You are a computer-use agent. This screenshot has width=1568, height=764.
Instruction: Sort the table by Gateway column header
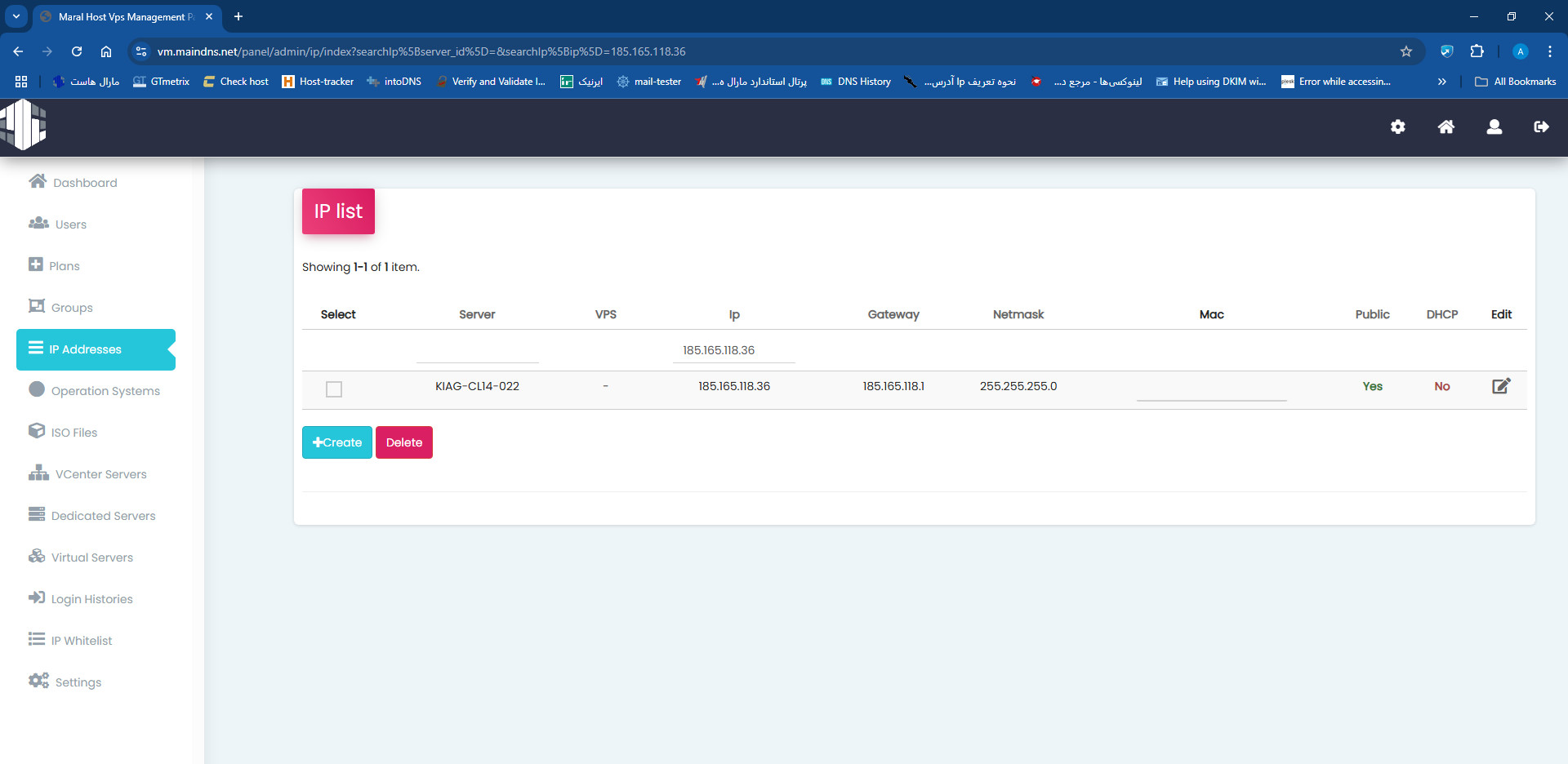pos(893,314)
